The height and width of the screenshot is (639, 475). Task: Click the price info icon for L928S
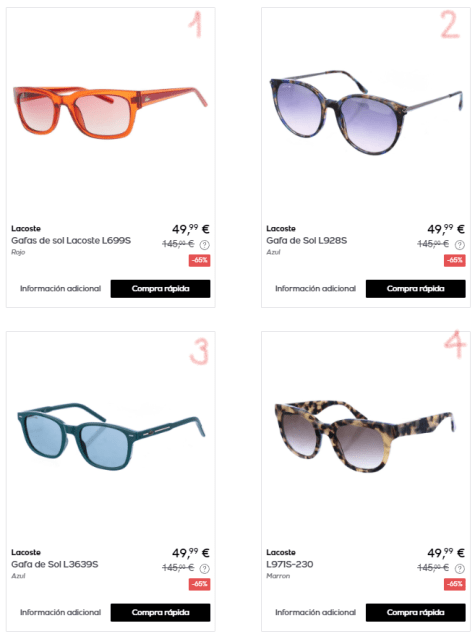460,245
